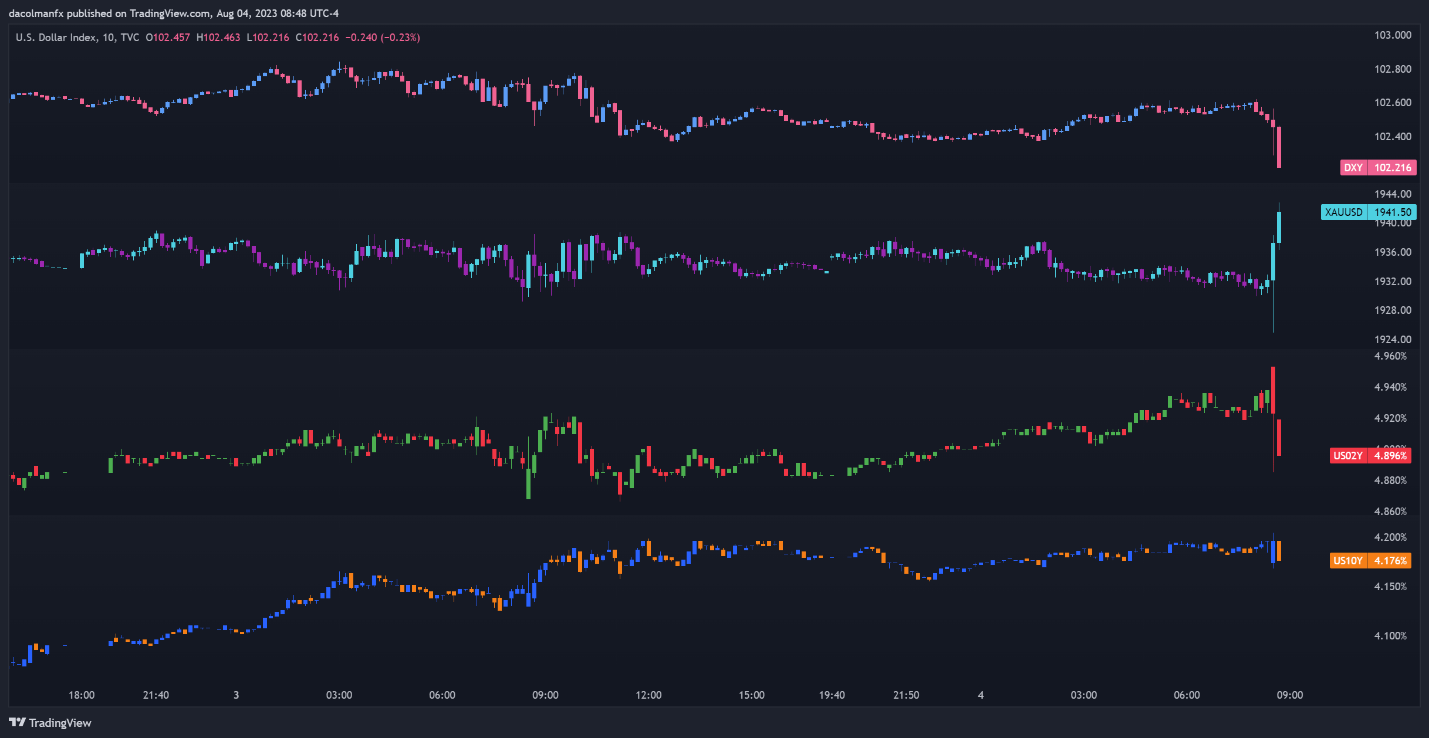Click the open value O102.457
Screen dimensions: 1429x738
point(169,37)
